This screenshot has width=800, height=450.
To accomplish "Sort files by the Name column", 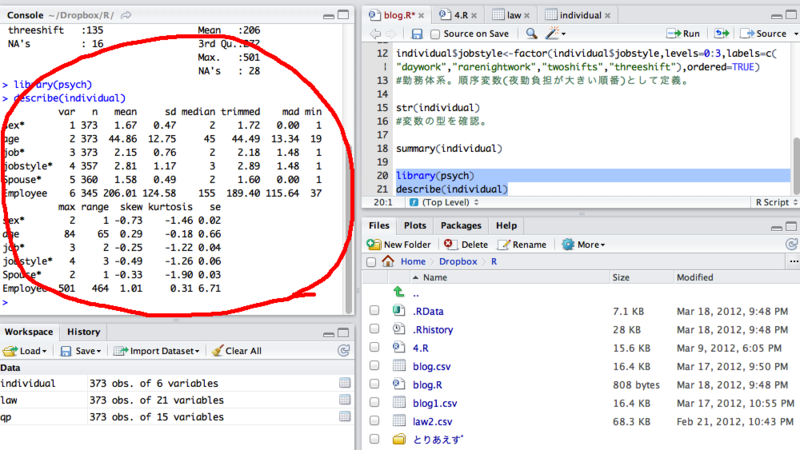I will [435, 277].
